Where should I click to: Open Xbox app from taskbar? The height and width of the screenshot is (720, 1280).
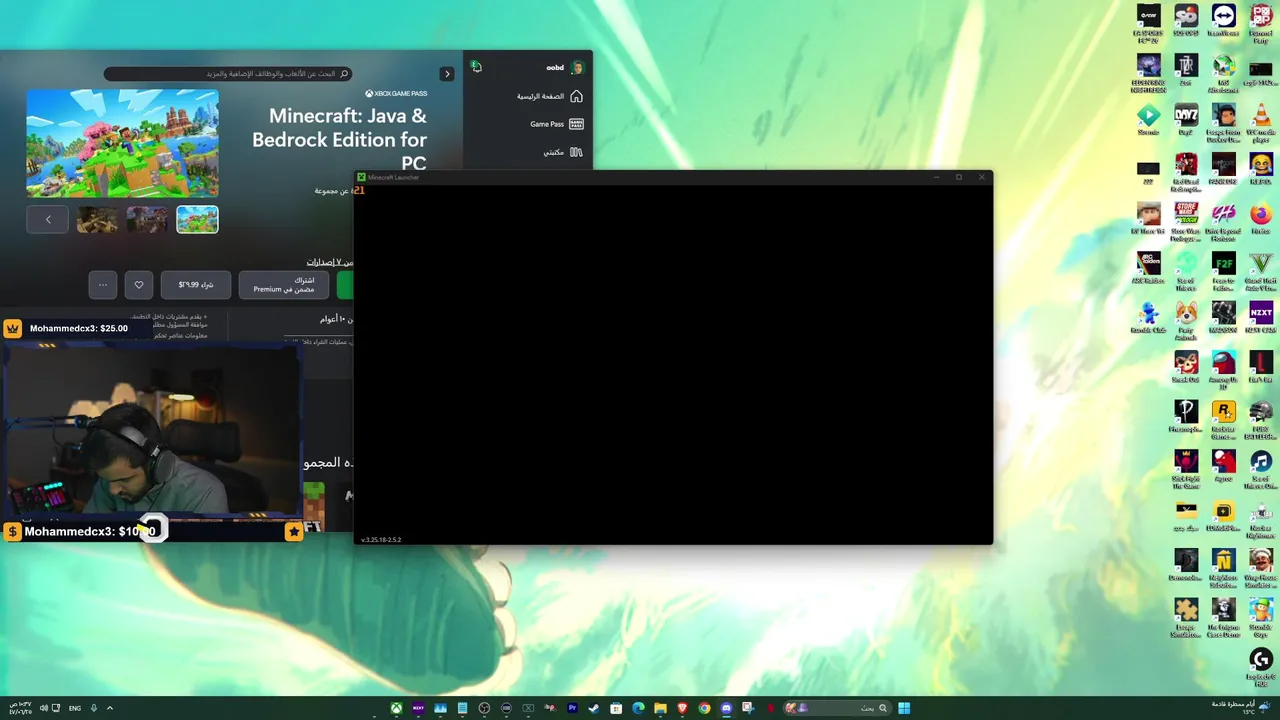[x=397, y=708]
